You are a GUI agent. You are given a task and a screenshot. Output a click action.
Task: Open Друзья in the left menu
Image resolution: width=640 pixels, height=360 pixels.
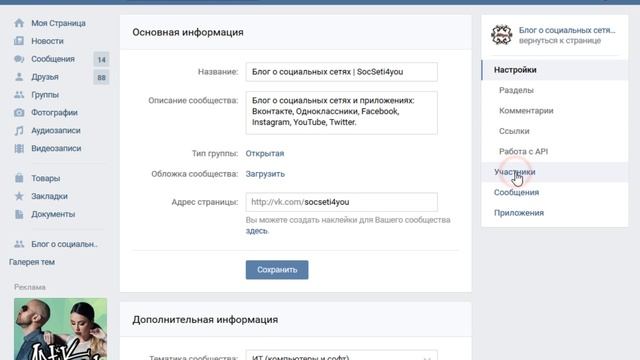(x=45, y=77)
